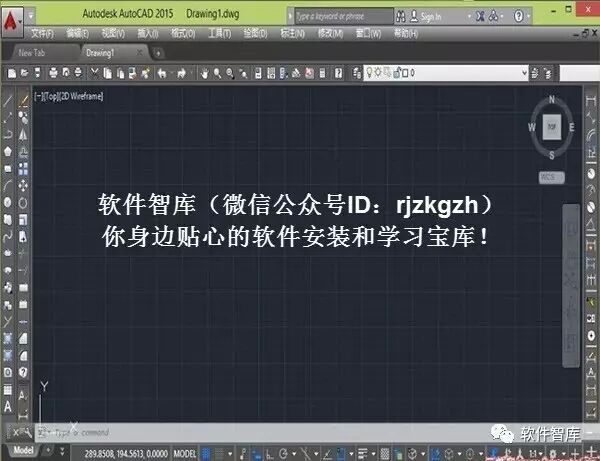The width and height of the screenshot is (600, 461).
Task: Click the Open file toolbar icon
Action: tap(24, 73)
